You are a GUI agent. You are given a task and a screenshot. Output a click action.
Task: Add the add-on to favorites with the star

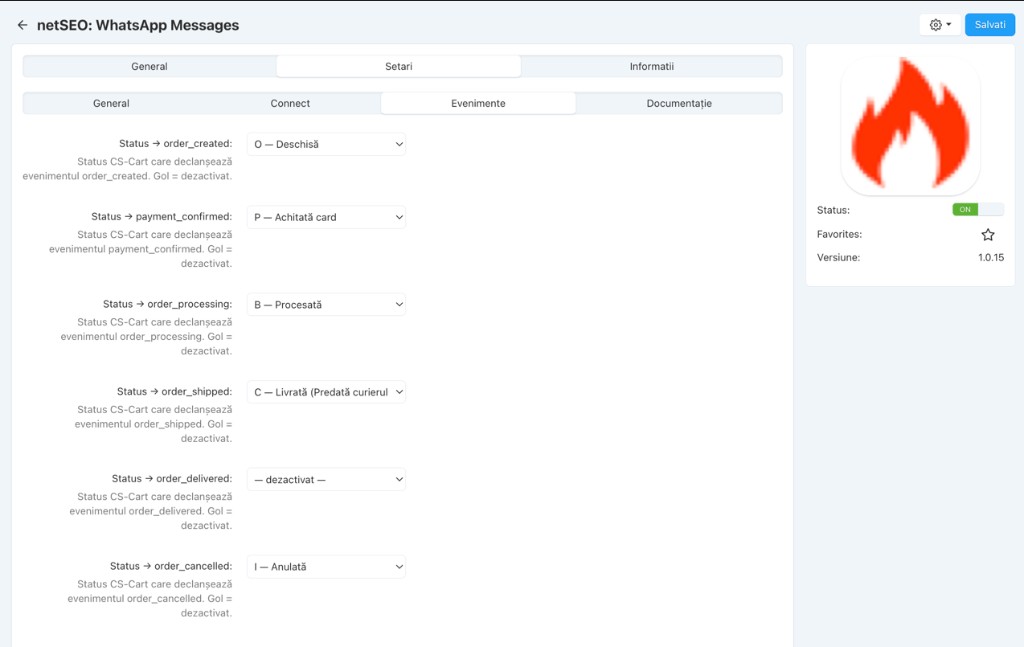987,234
